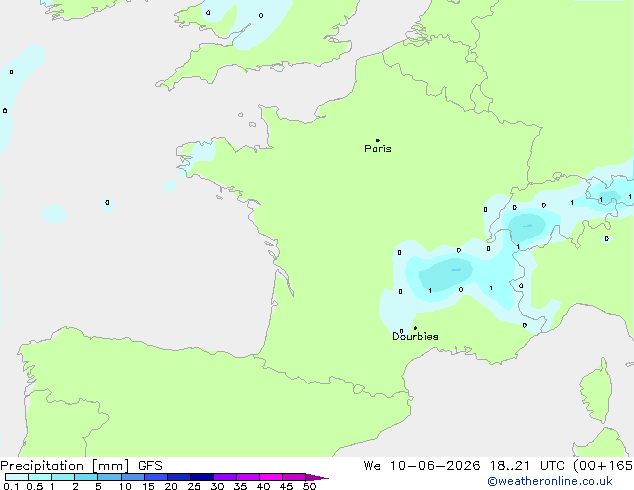Click the Paris location dot marker
The width and height of the screenshot is (634, 490).
coord(378,140)
